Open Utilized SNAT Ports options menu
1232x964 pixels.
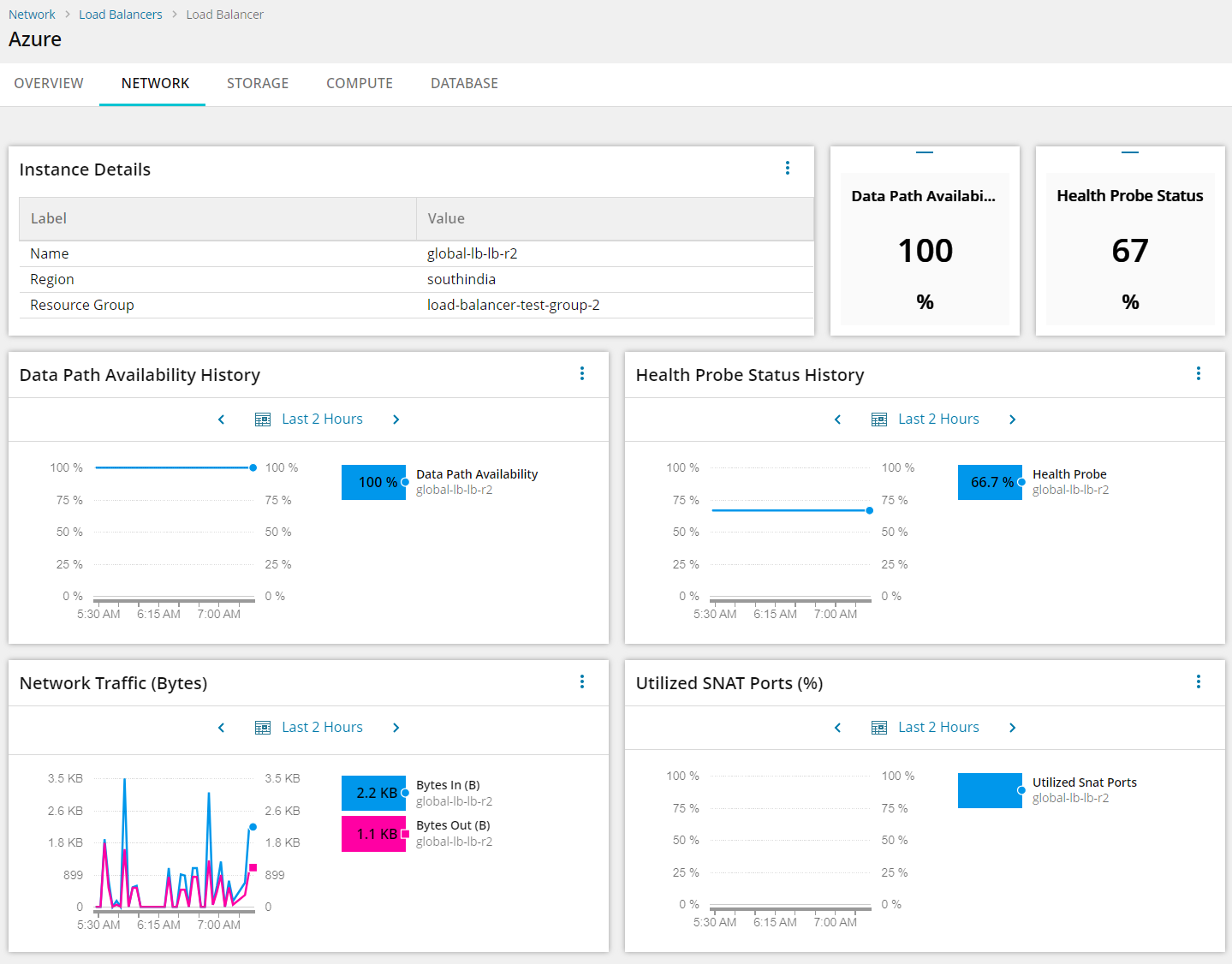click(1199, 681)
